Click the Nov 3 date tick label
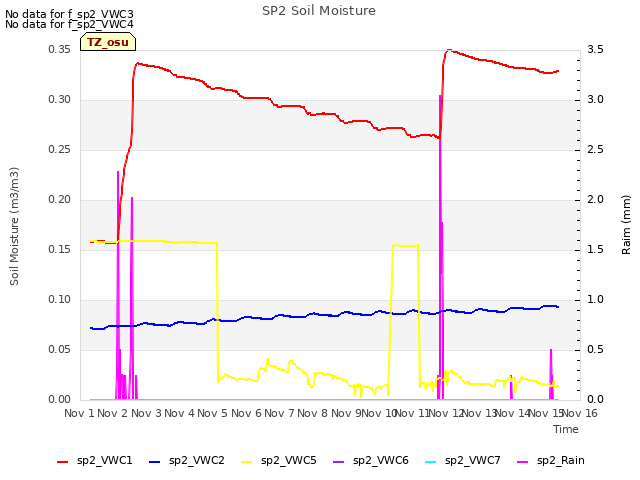The width and height of the screenshot is (640, 480). click(146, 413)
